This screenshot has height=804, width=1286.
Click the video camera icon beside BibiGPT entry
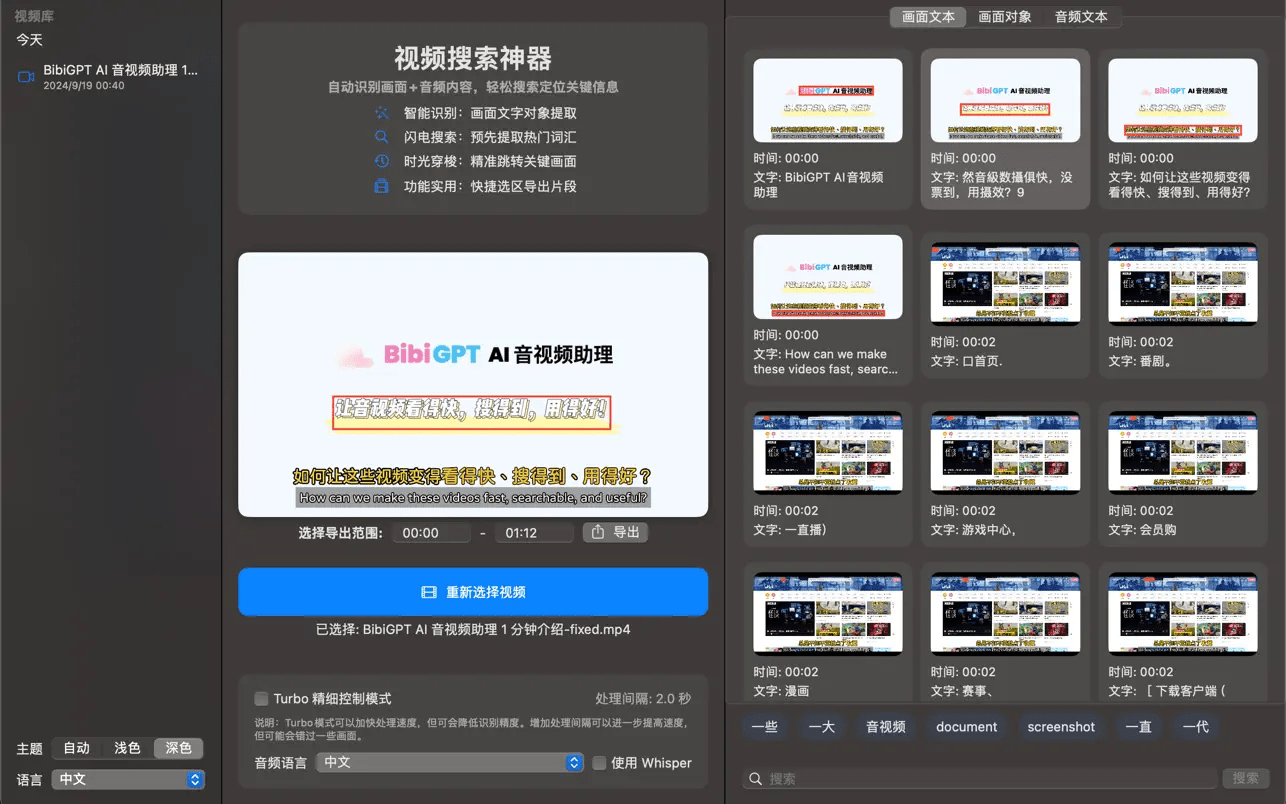[27, 77]
